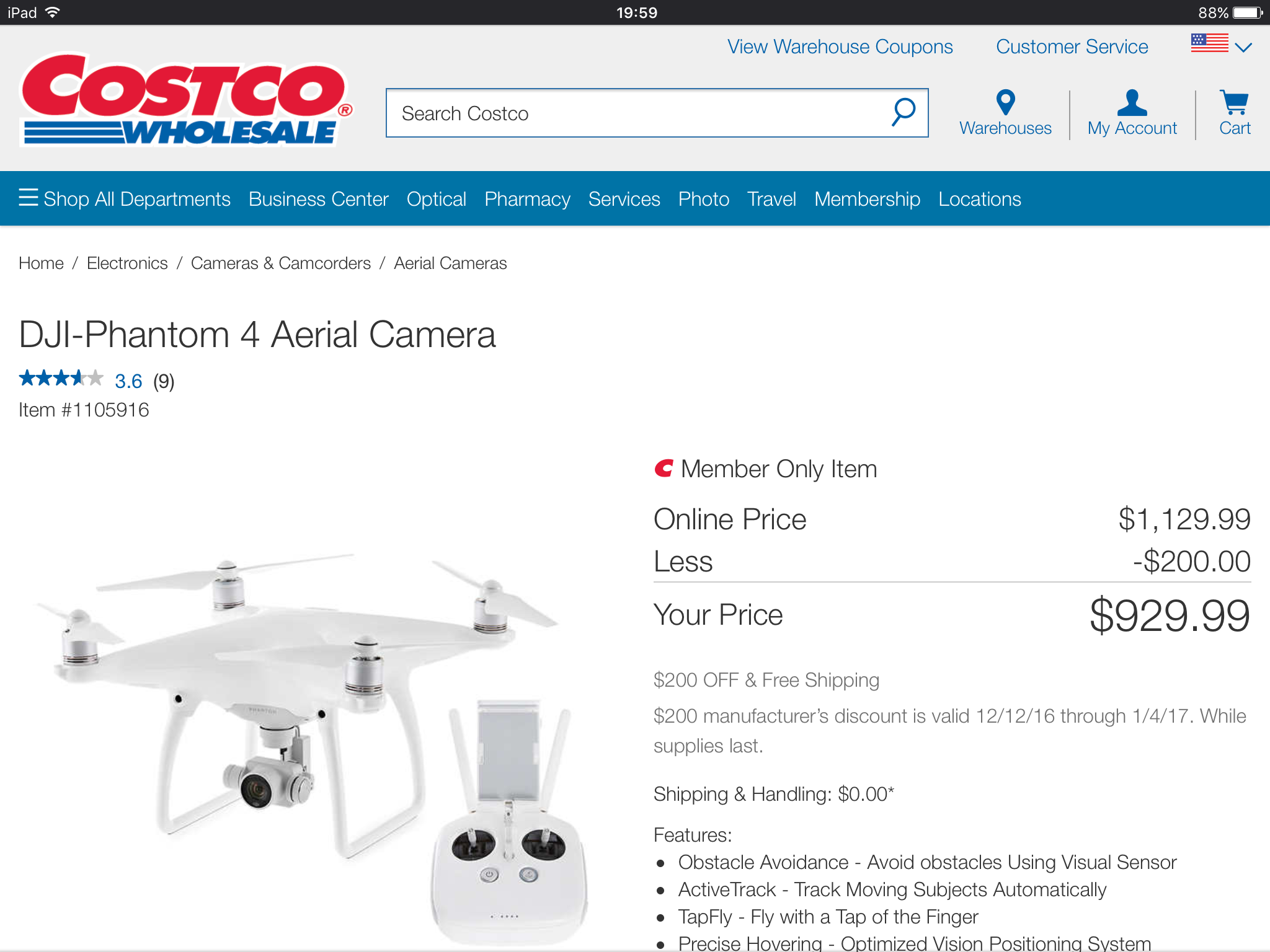Navigate to Electronics breadcrumb

[x=127, y=263]
